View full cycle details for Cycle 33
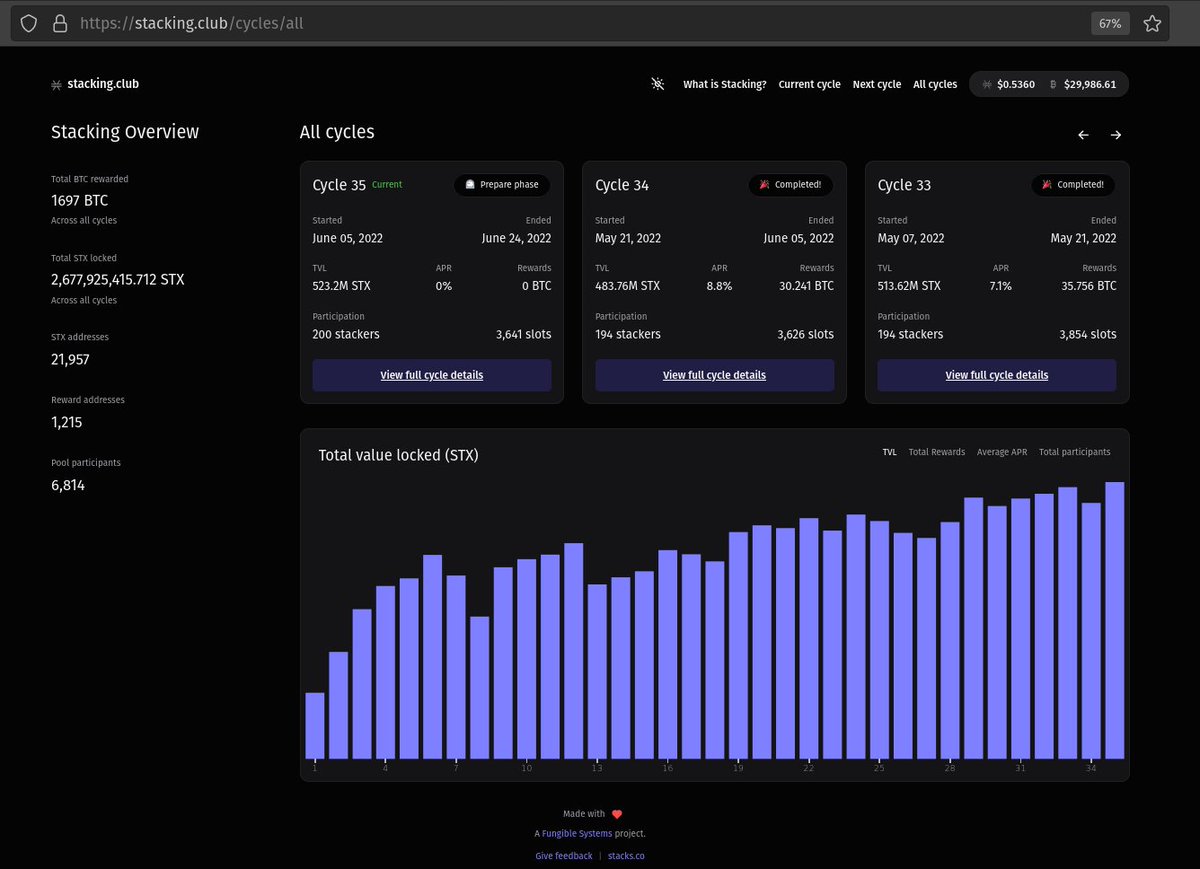1200x869 pixels. click(x=997, y=375)
